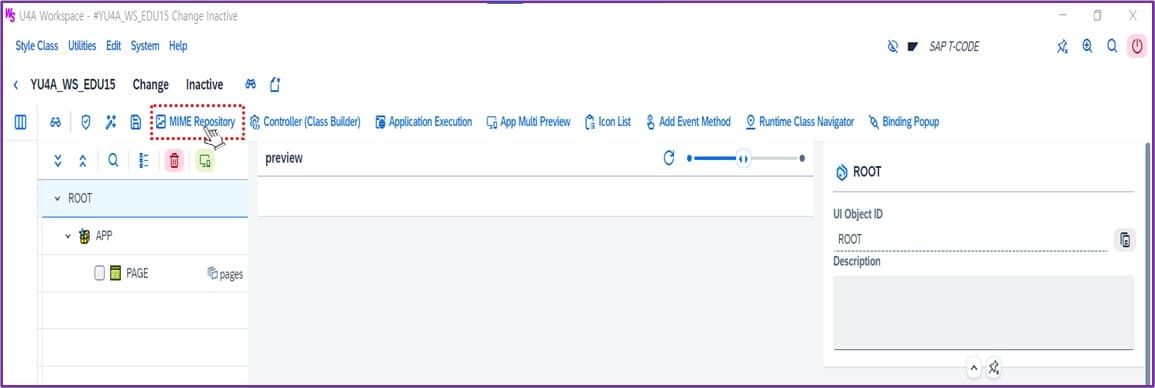Open the Utilities menu

click(x=82, y=46)
